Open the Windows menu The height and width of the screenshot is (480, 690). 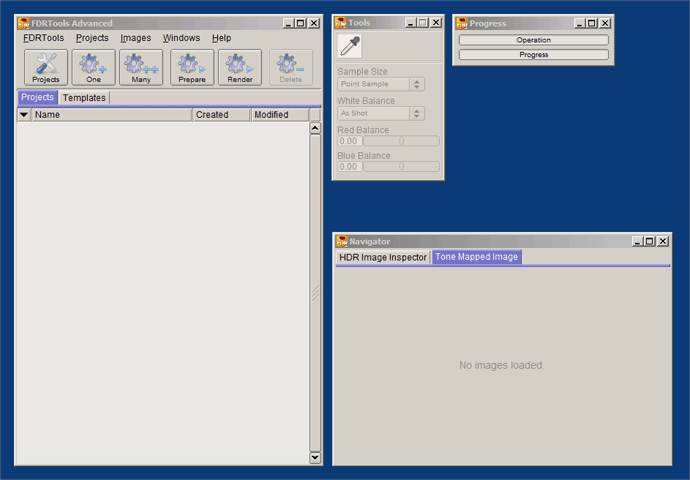(x=181, y=38)
